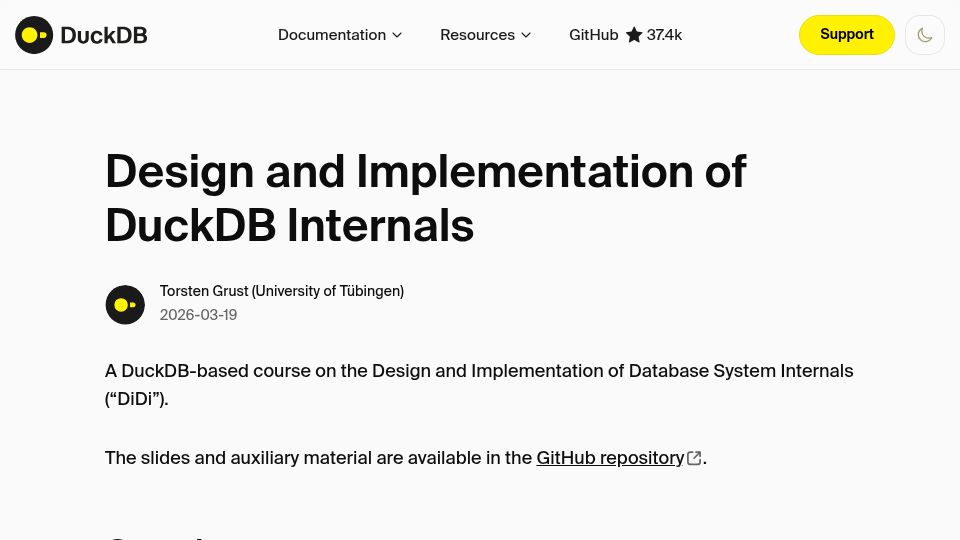Image resolution: width=960 pixels, height=540 pixels.
Task: Click the paragraph starting 'A DuckDB-based course'
Action: [479, 384]
